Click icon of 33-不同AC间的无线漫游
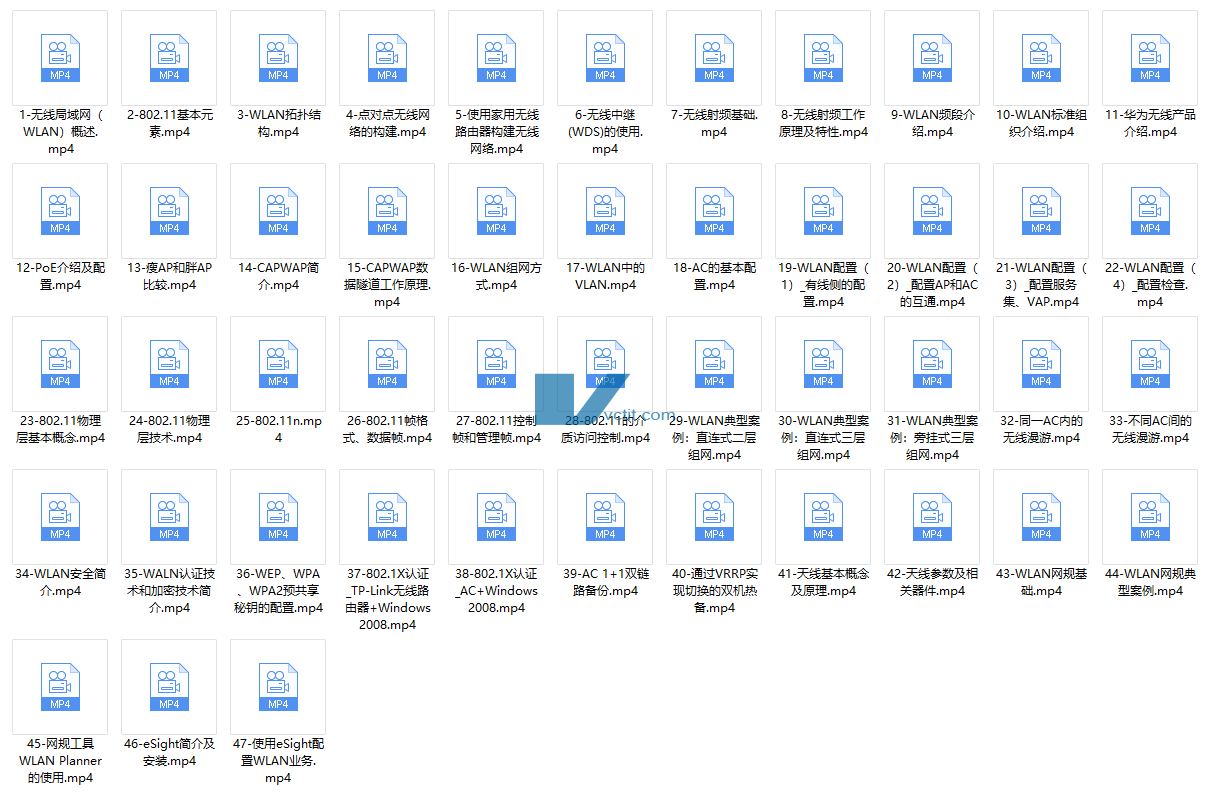The image size is (1213, 798). 1150,364
